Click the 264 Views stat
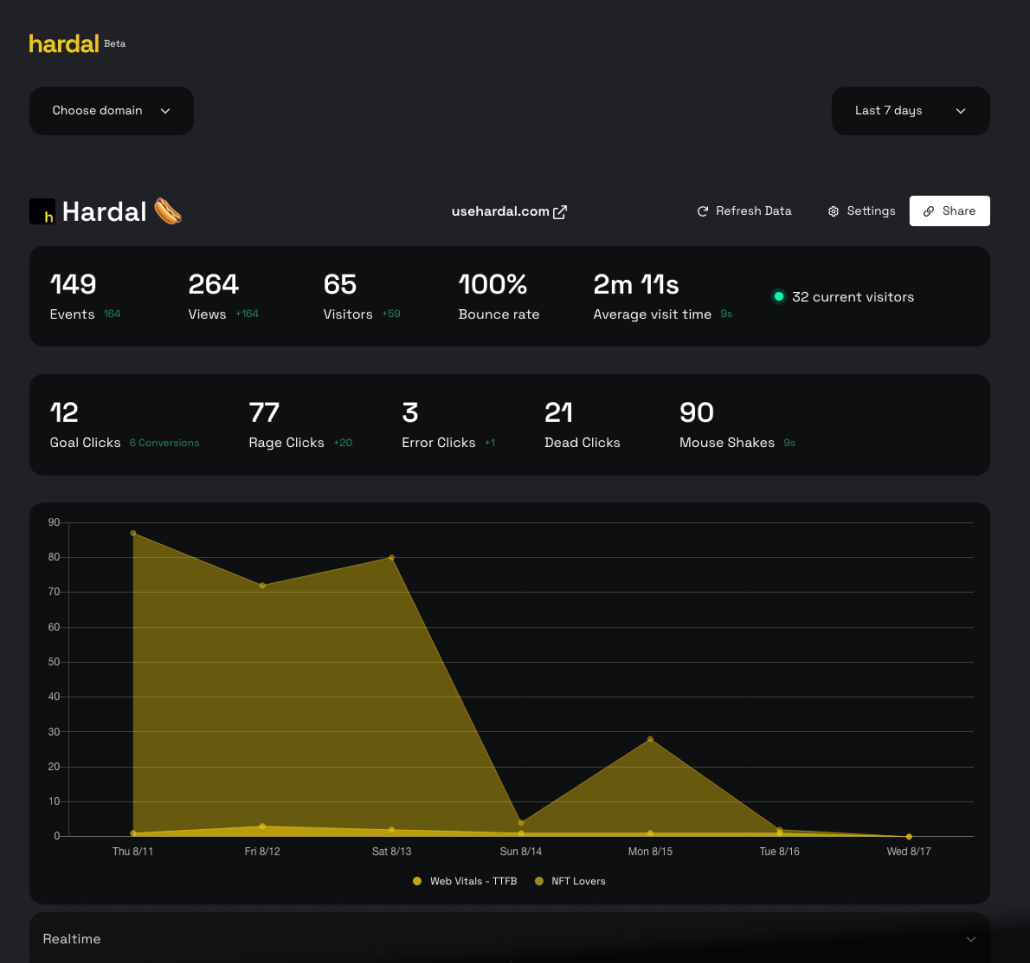This screenshot has height=963, width=1030. (223, 296)
